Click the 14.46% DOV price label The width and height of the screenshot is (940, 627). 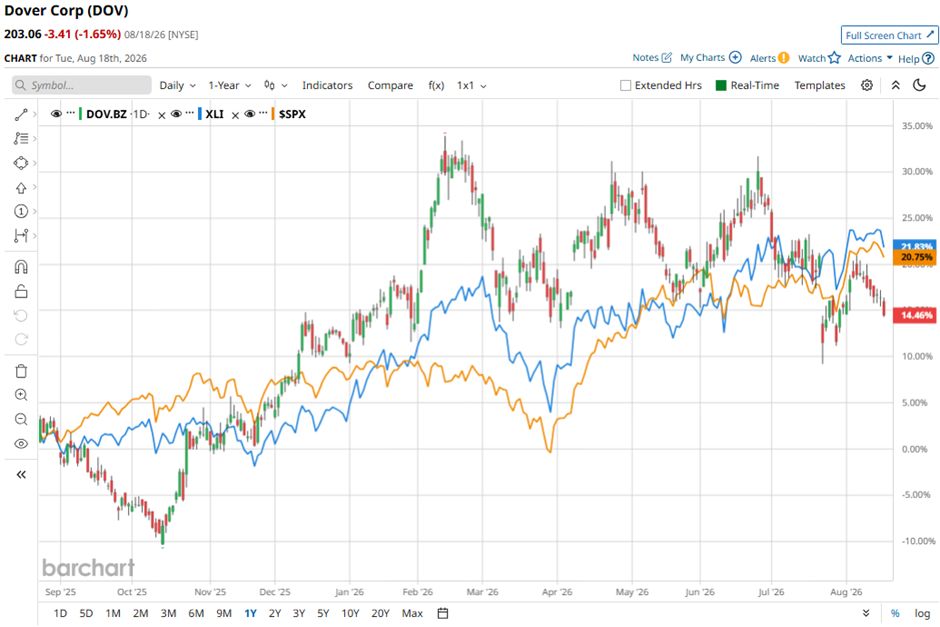pyautogui.click(x=915, y=315)
